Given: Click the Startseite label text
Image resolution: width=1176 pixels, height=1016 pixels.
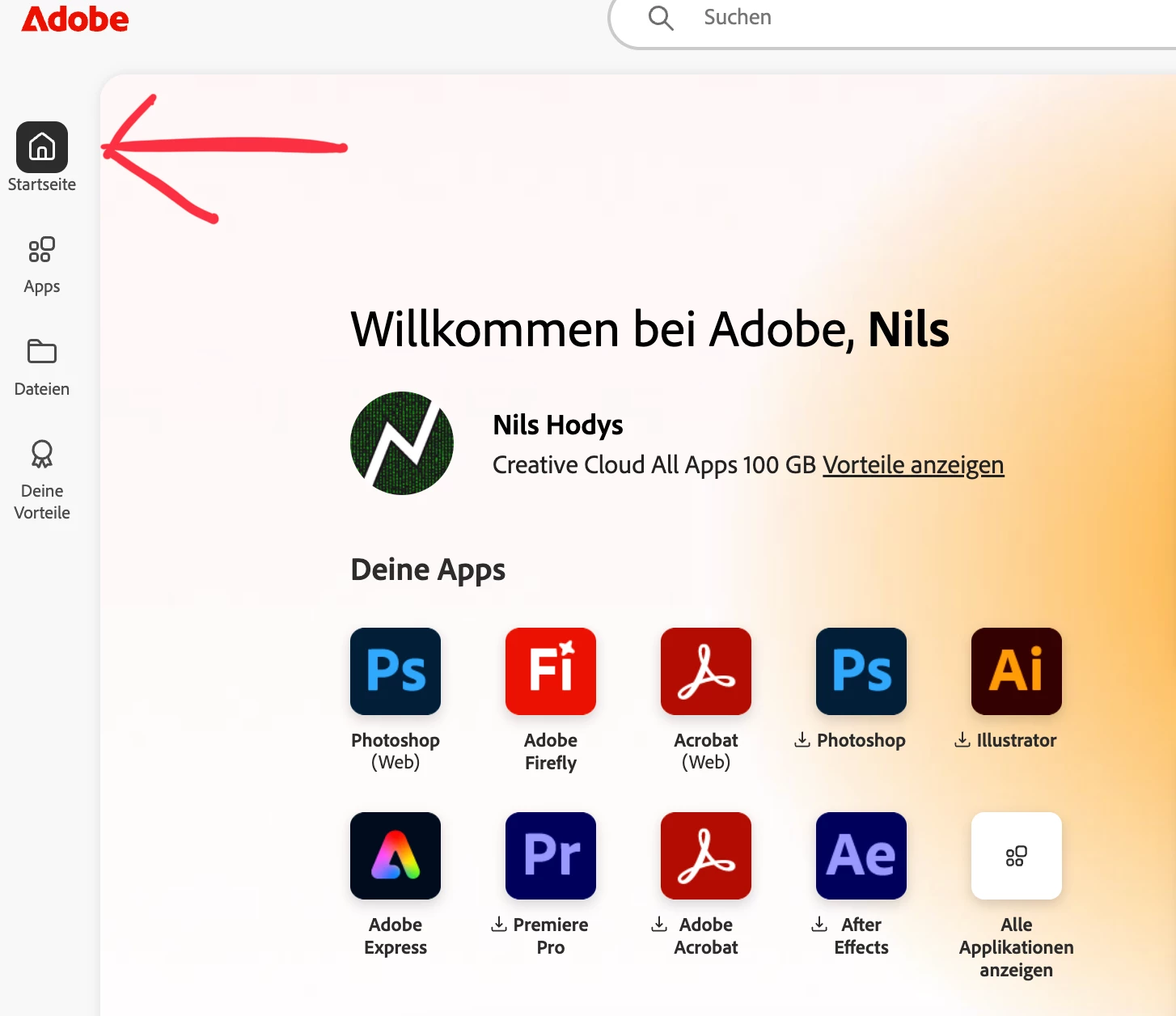Looking at the screenshot, I should 42,184.
